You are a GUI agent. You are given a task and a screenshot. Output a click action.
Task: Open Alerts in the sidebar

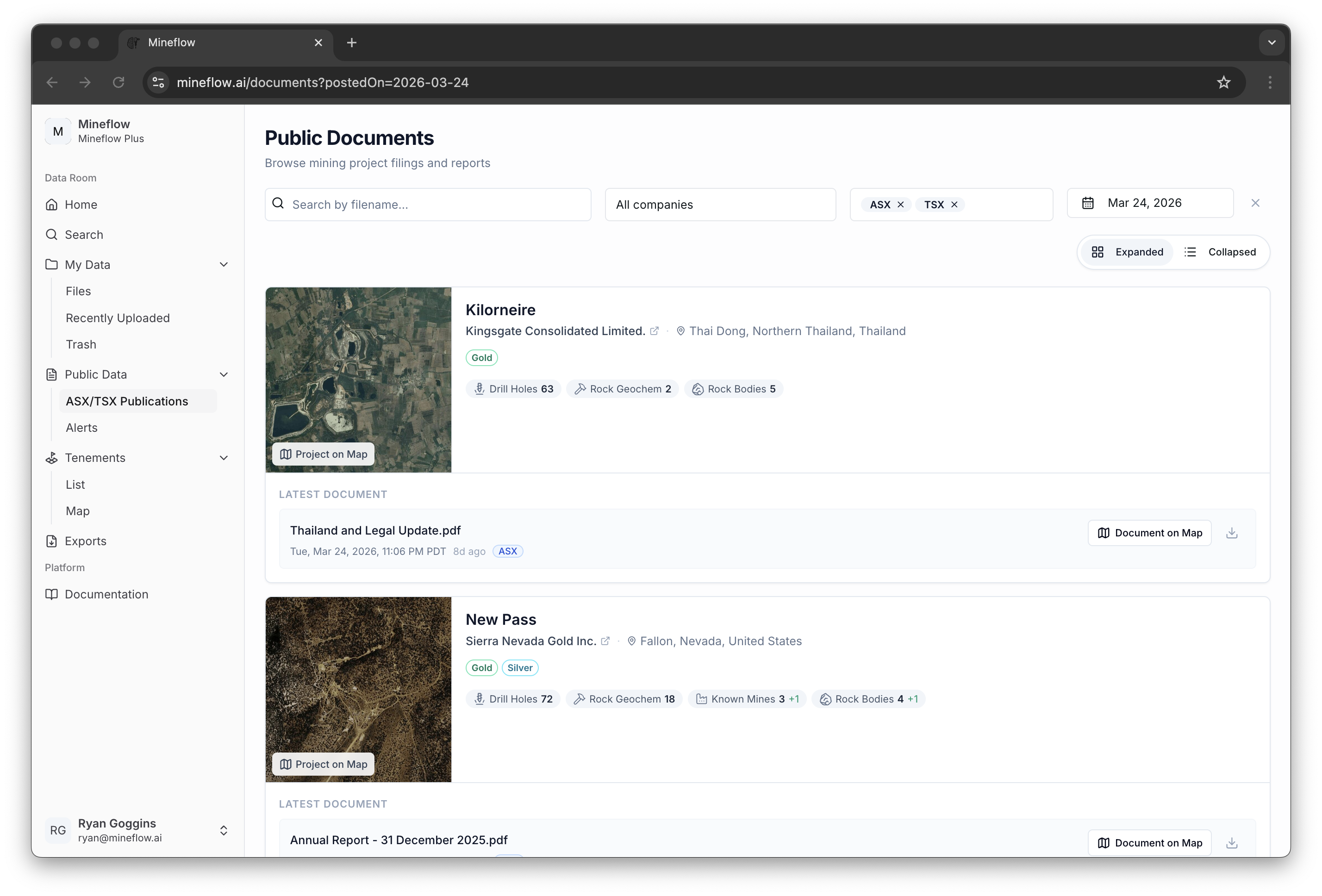point(82,428)
